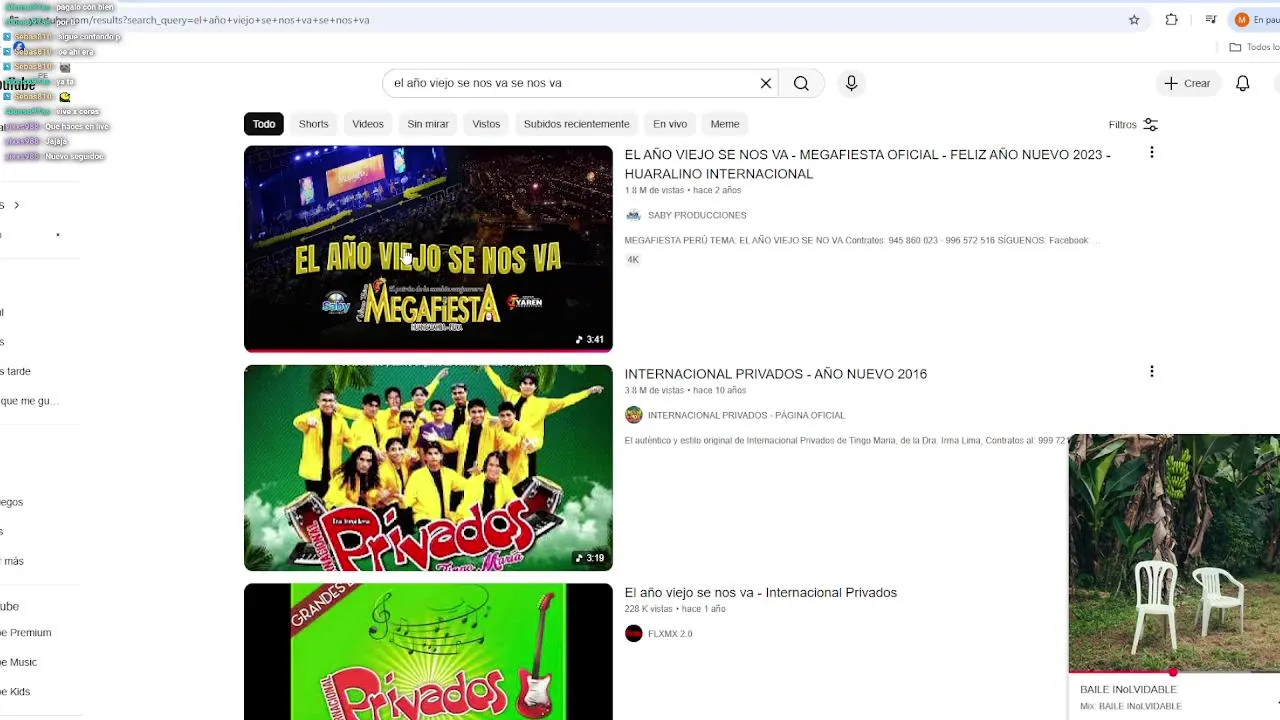
Task: Expand the sidebar section chevron arrow
Action: click(x=16, y=205)
